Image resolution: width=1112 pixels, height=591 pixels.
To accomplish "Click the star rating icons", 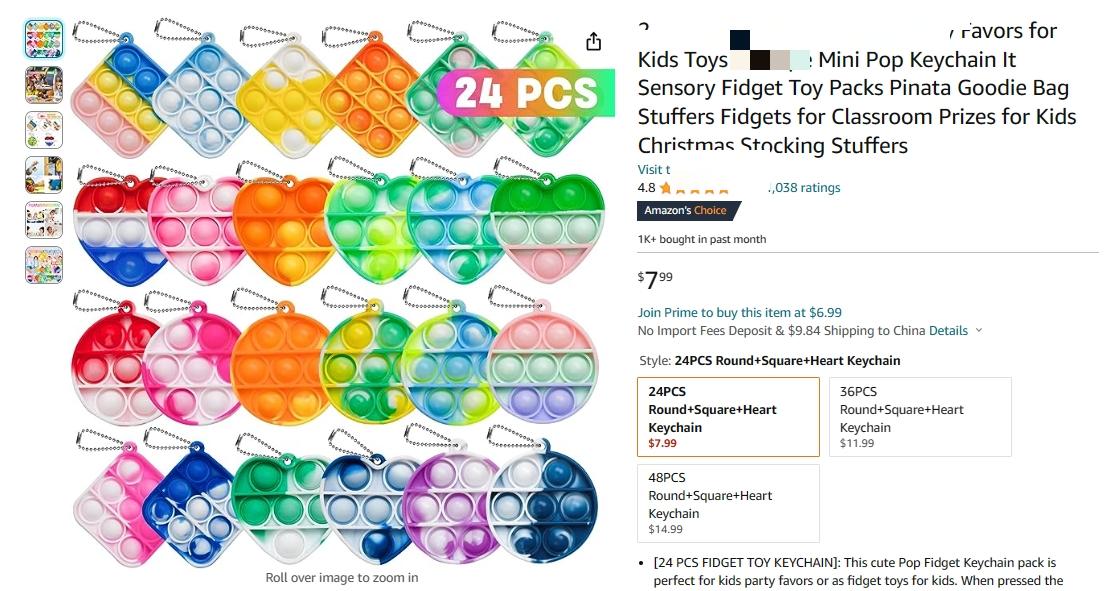I will click(694, 189).
